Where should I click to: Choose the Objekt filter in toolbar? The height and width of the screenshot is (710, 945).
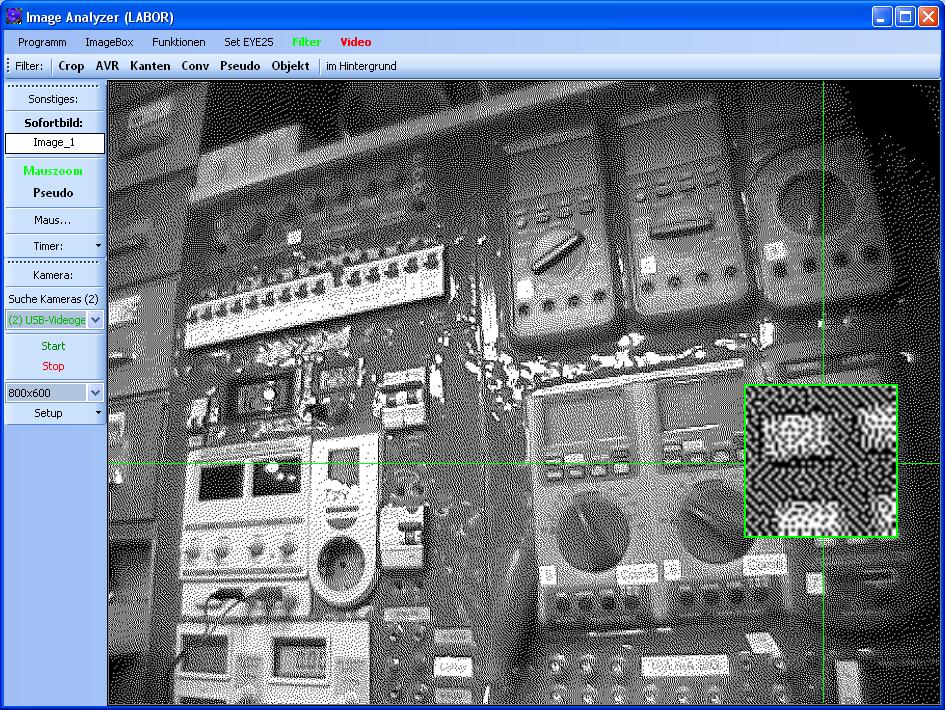click(x=291, y=66)
